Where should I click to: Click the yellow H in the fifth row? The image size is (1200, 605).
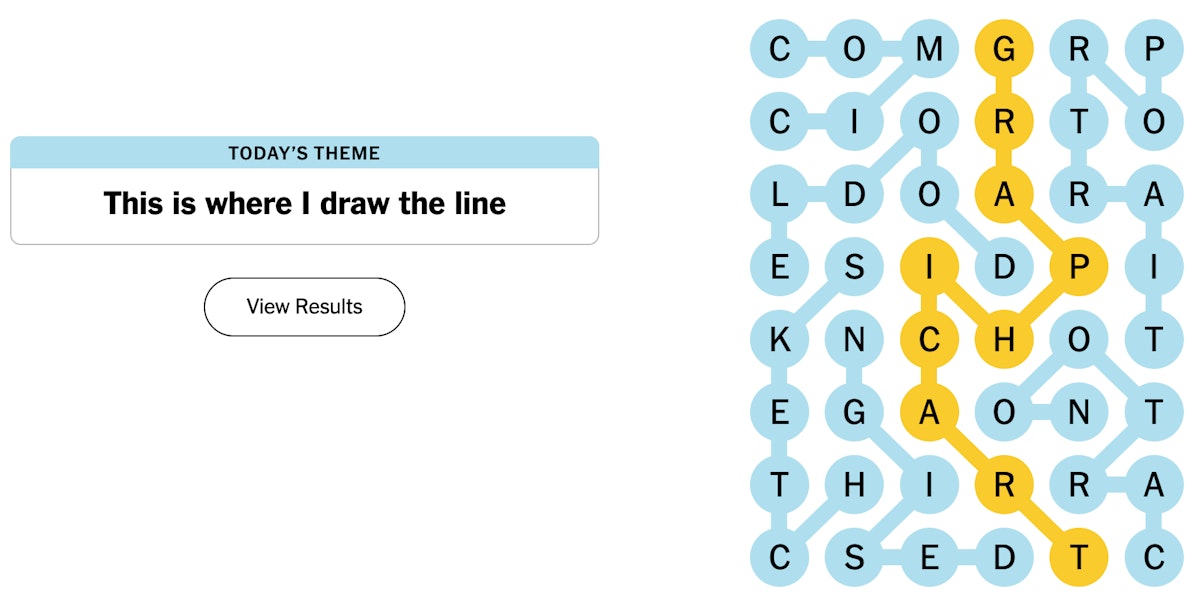point(1005,340)
